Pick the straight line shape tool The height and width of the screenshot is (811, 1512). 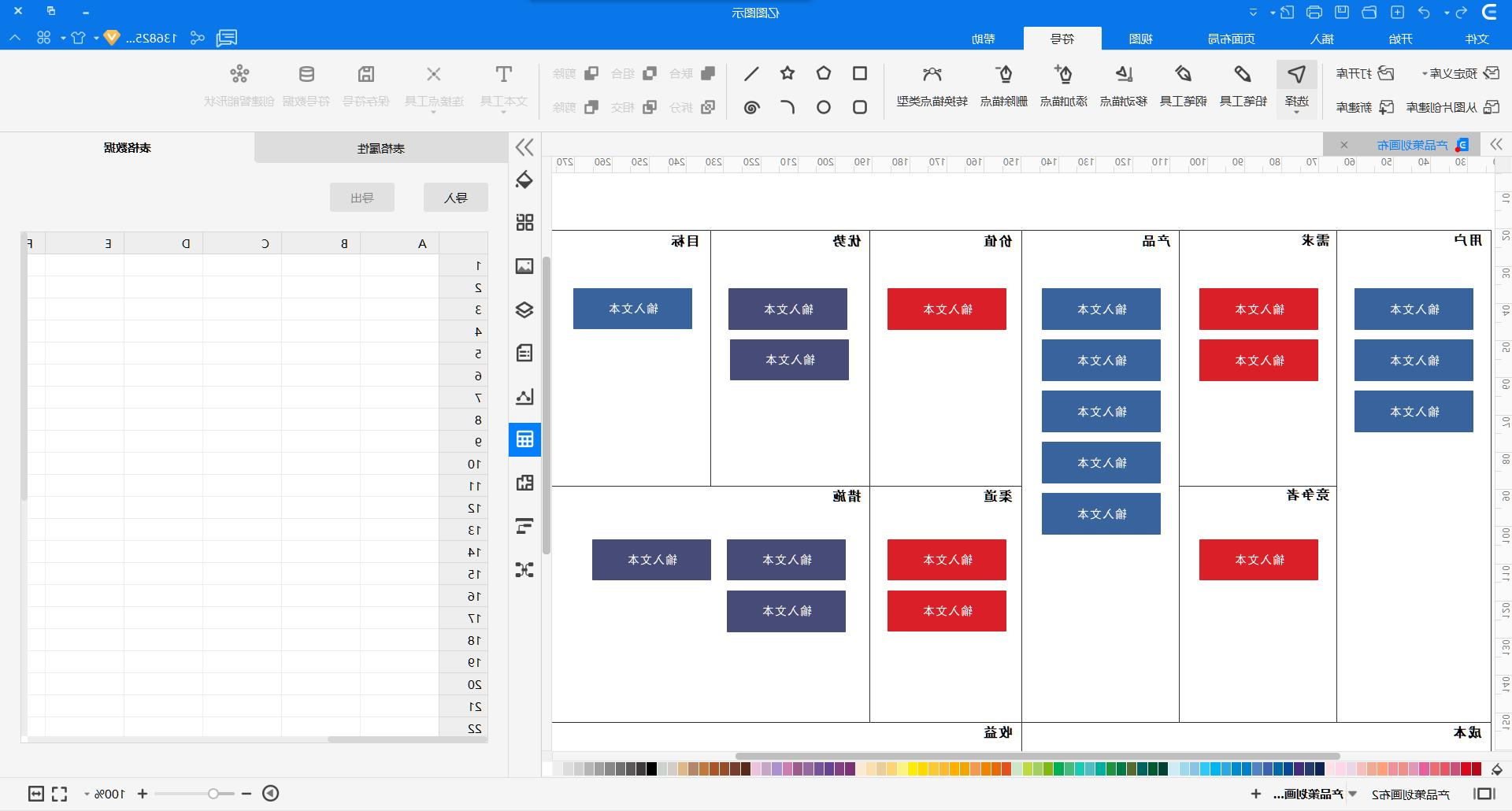pos(751,73)
